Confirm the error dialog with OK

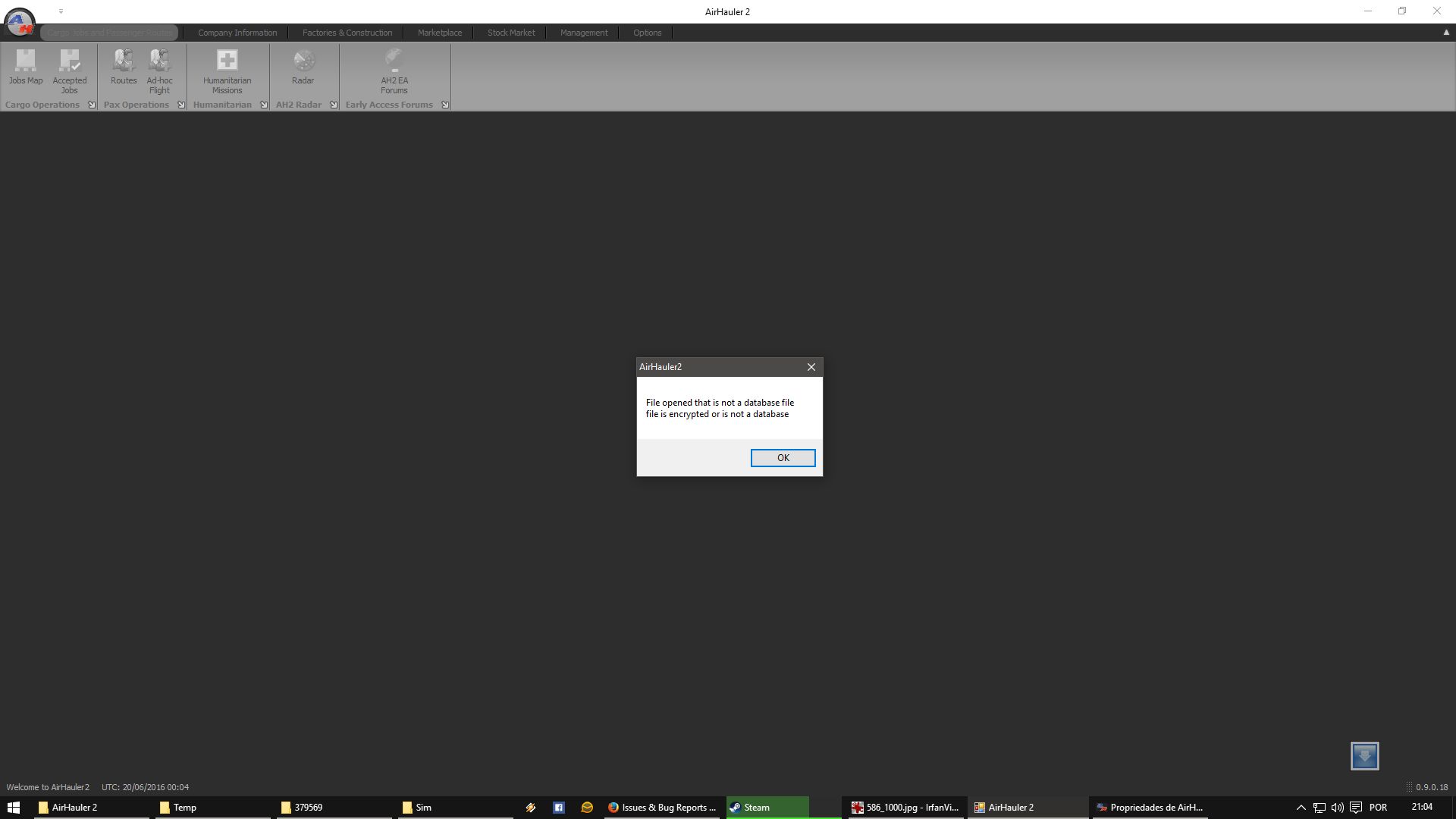tap(783, 458)
